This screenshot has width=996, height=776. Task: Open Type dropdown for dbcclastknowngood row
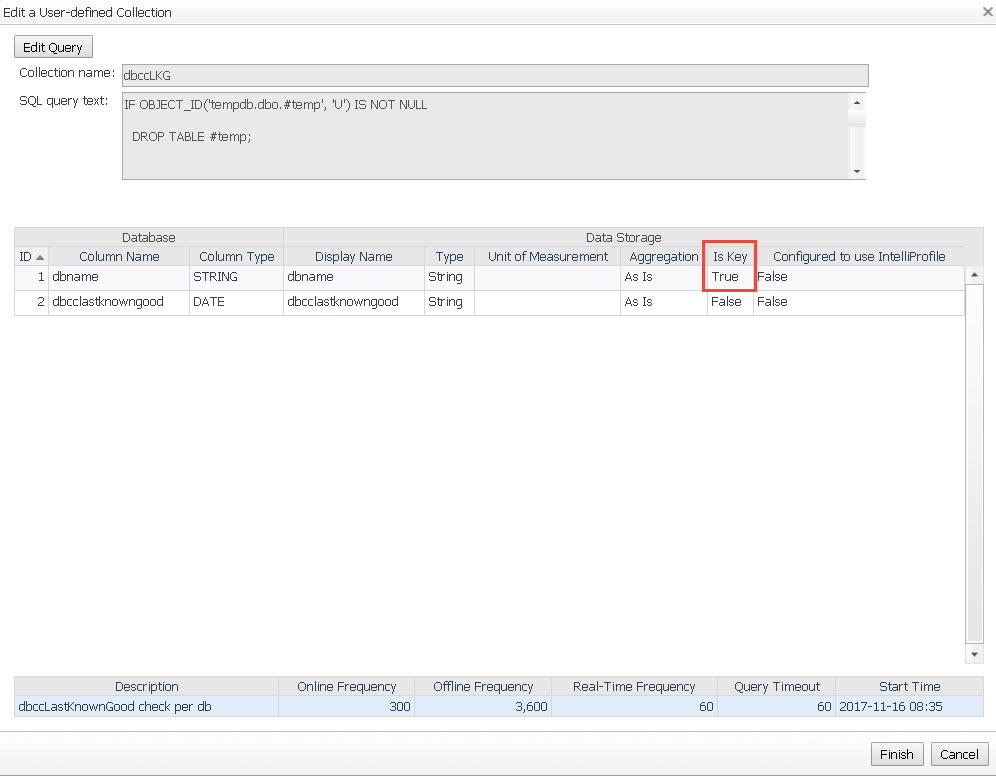pyautogui.click(x=449, y=302)
